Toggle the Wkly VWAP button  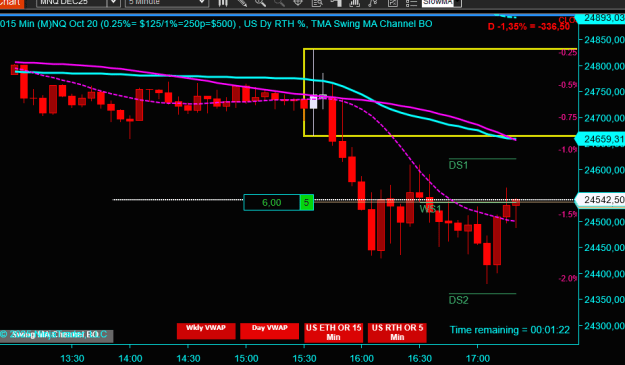click(x=206, y=331)
